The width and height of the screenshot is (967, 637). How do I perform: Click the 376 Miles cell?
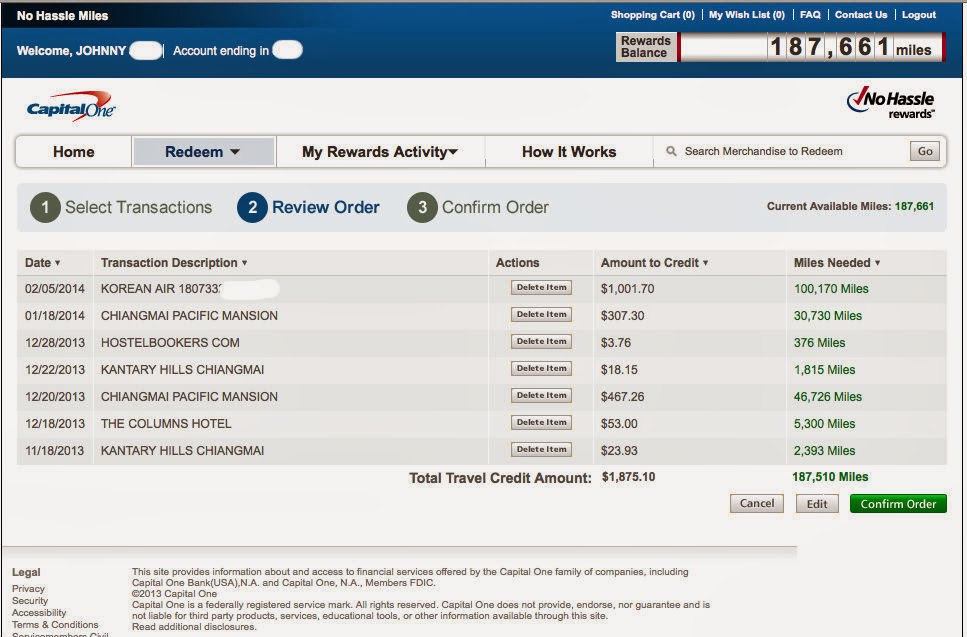coord(819,343)
